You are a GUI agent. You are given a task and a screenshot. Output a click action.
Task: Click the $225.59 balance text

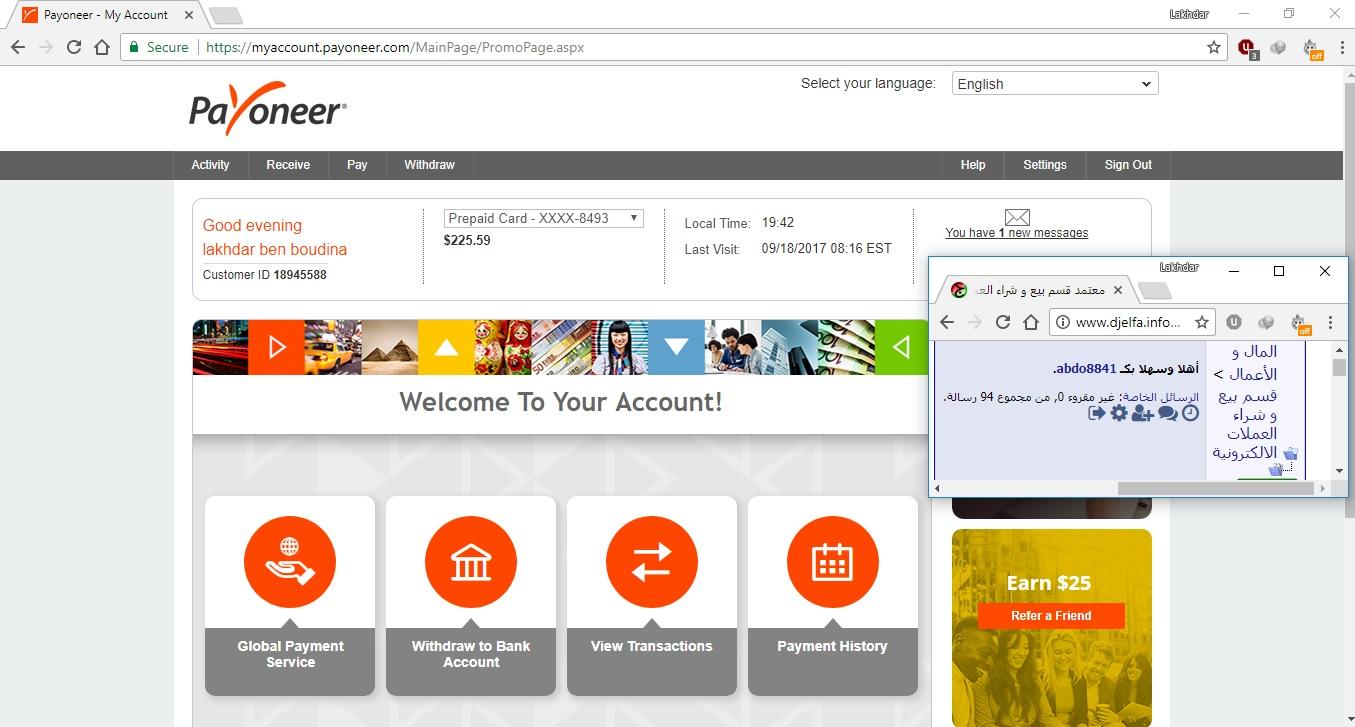pos(467,240)
